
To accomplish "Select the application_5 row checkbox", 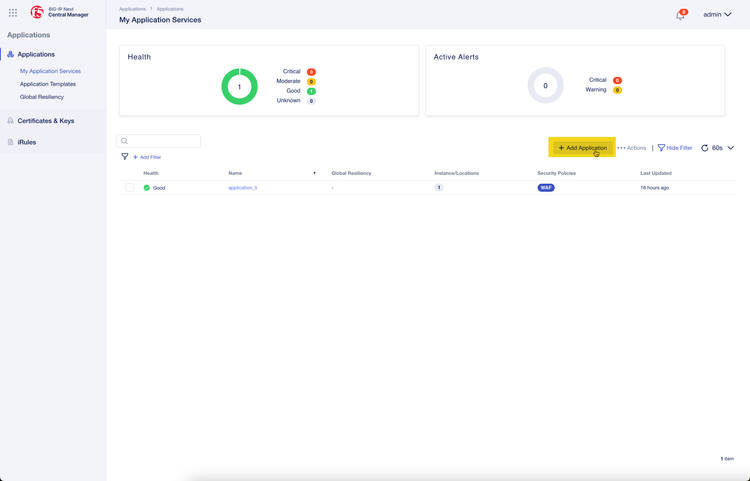I will point(129,188).
